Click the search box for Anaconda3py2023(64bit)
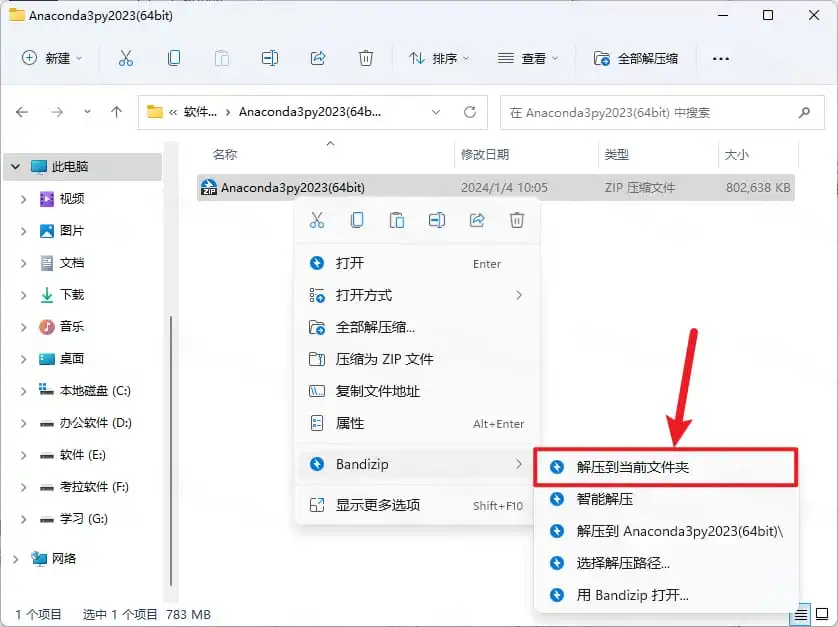Viewport: 838px width, 627px height. pyautogui.click(x=662, y=112)
